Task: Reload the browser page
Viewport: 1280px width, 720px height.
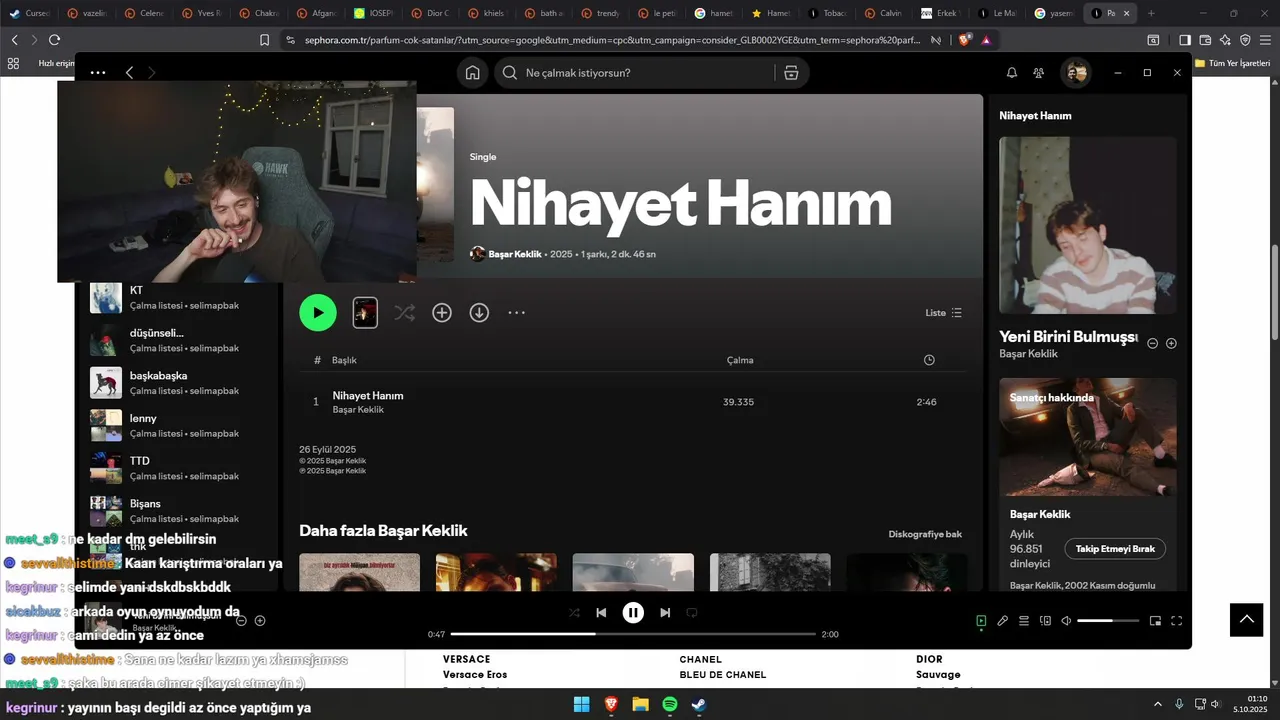Action: coord(54,40)
